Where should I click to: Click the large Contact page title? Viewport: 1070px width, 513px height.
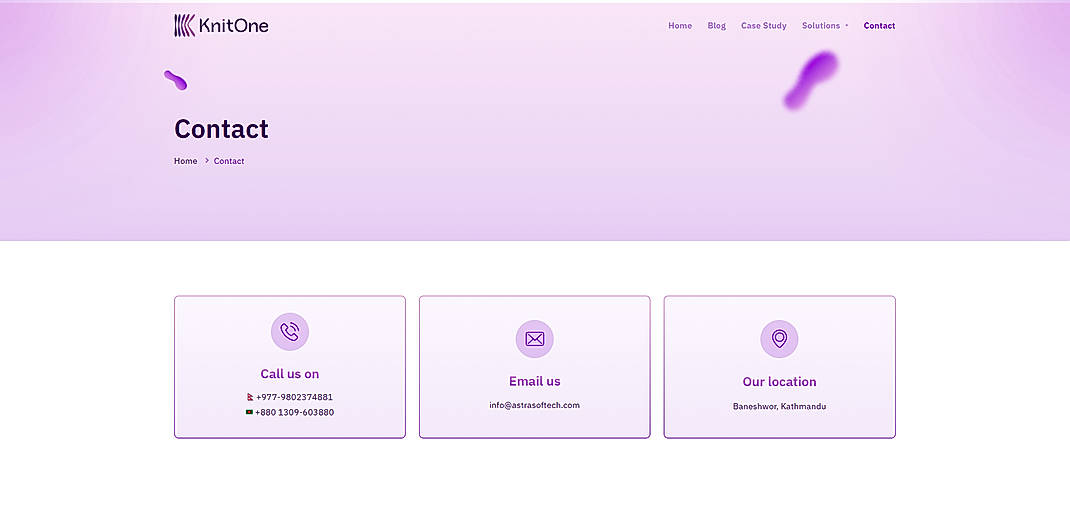coord(221,129)
